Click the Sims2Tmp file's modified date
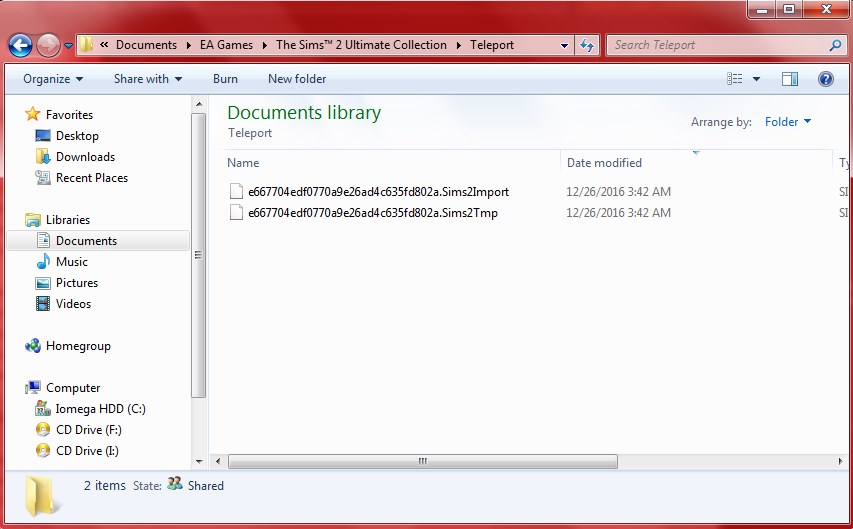This screenshot has width=853, height=529. 619,213
